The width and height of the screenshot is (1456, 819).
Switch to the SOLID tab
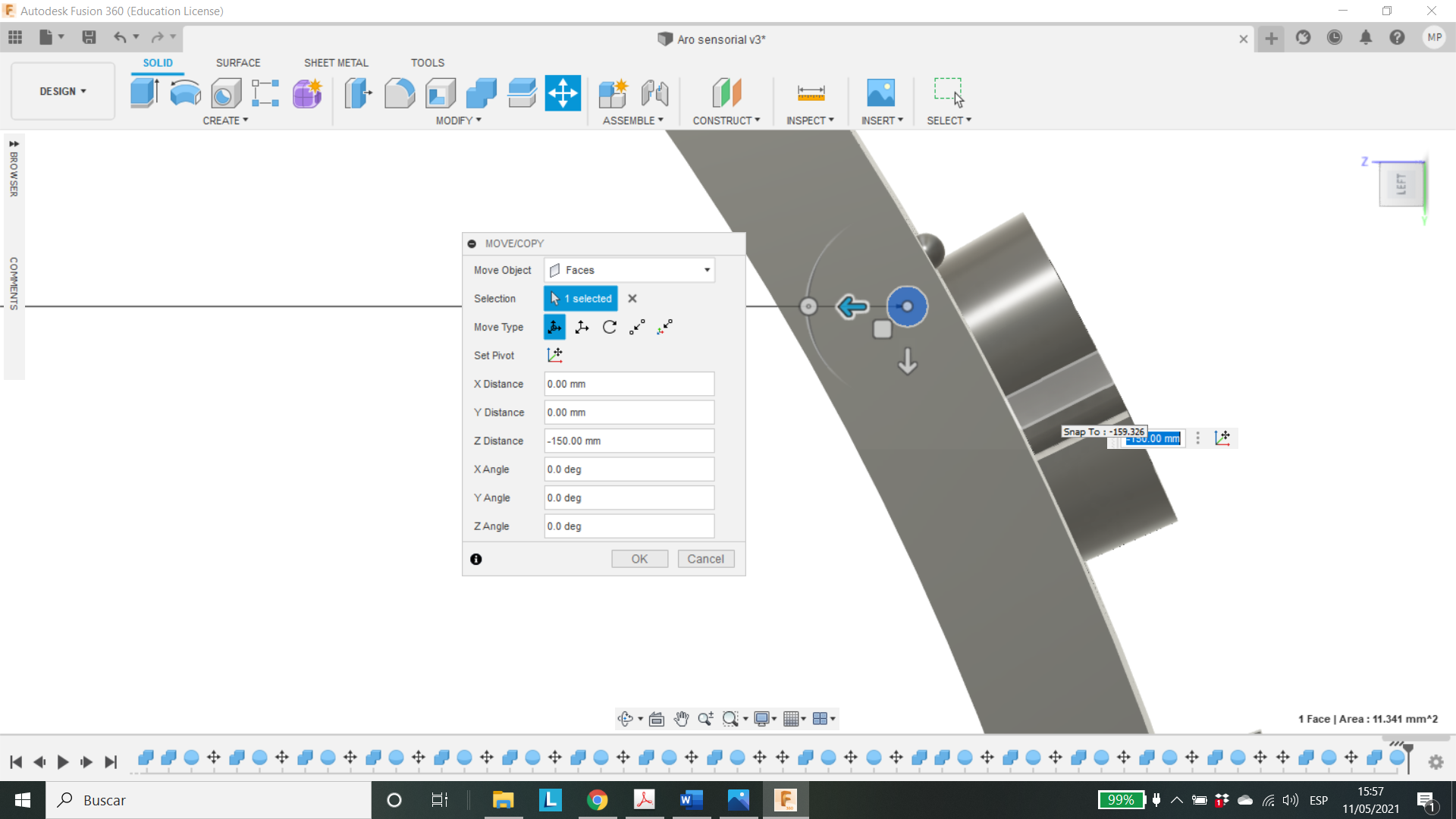point(158,63)
